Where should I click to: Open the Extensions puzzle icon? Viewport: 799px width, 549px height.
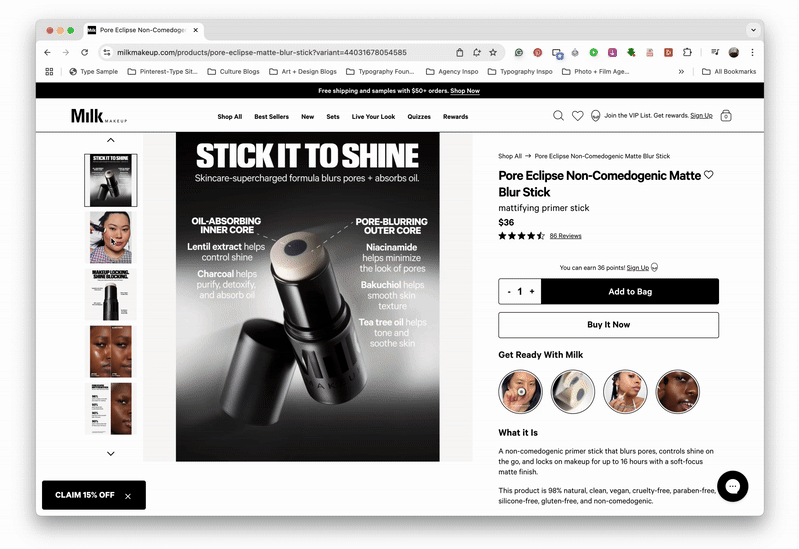[x=687, y=53]
